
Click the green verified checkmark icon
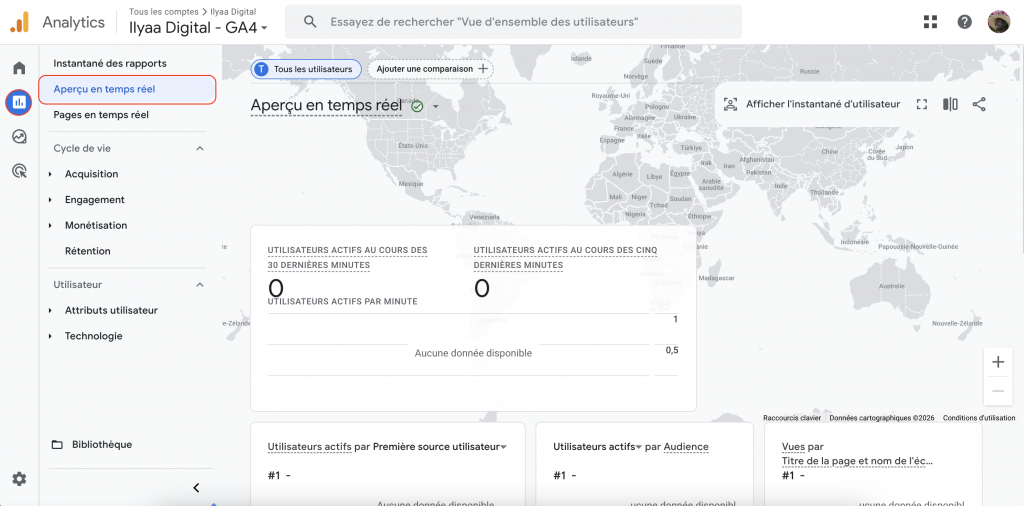(x=417, y=106)
